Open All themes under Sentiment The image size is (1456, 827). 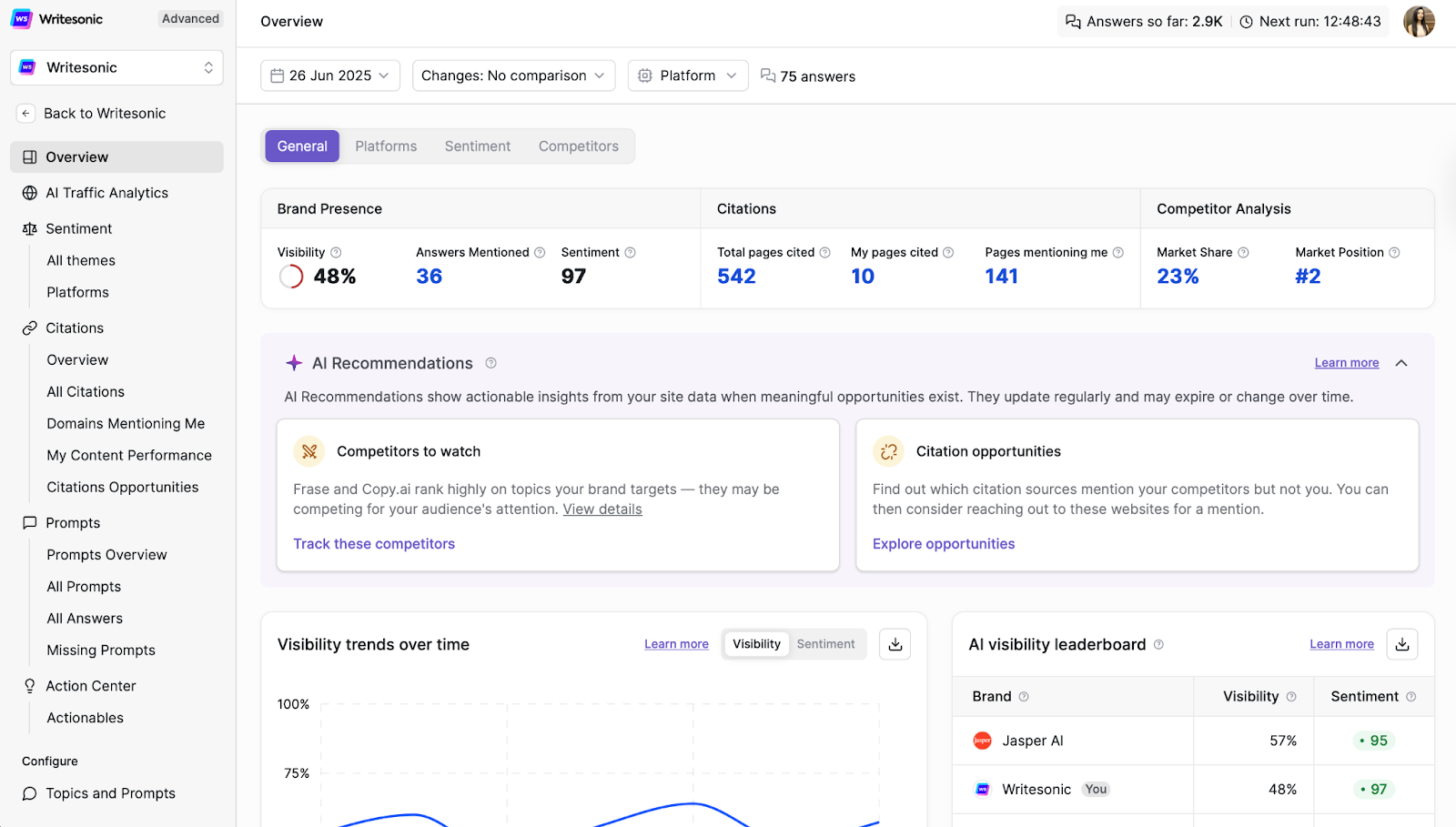[x=81, y=261]
